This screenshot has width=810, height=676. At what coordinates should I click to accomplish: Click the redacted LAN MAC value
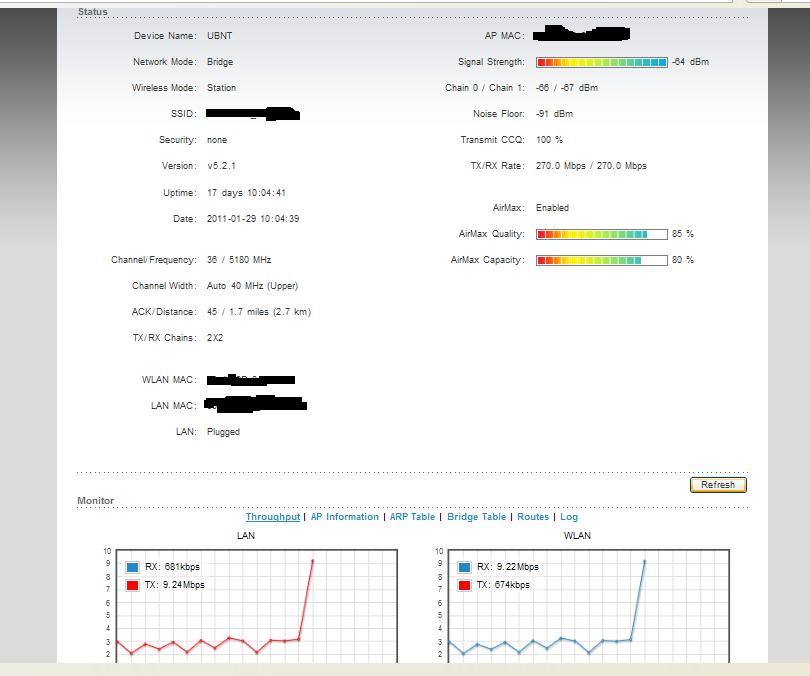[x=256, y=404]
